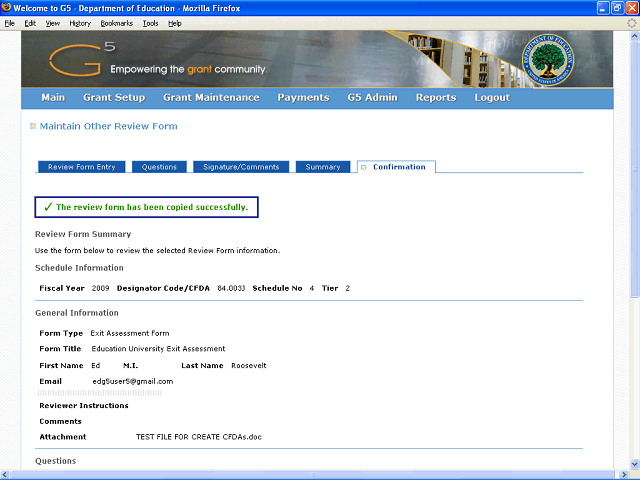Open the History menu
The height and width of the screenshot is (480, 640).
coord(80,23)
